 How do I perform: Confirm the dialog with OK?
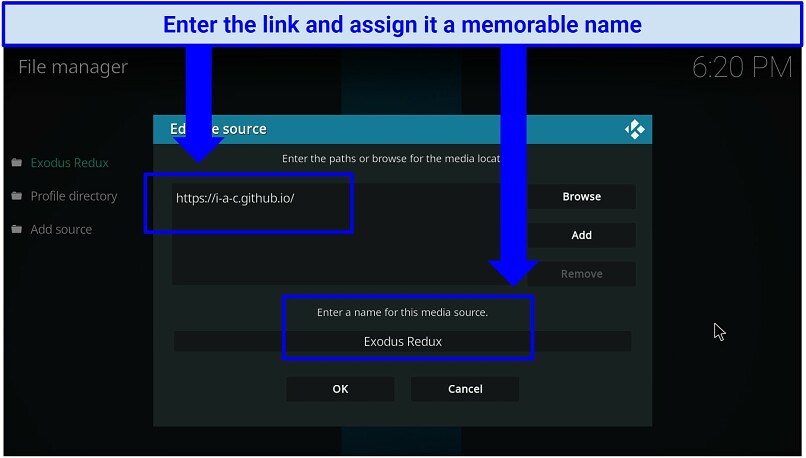[x=340, y=389]
